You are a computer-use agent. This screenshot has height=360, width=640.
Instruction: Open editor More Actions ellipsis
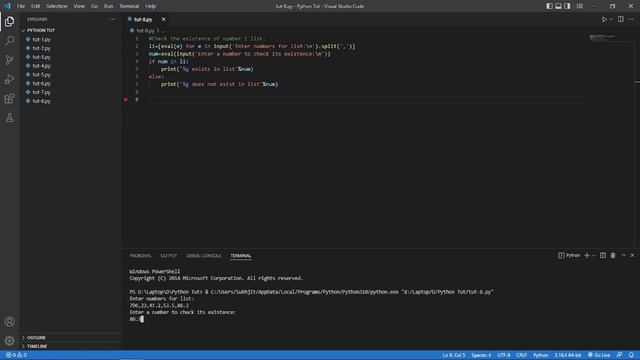631,19
